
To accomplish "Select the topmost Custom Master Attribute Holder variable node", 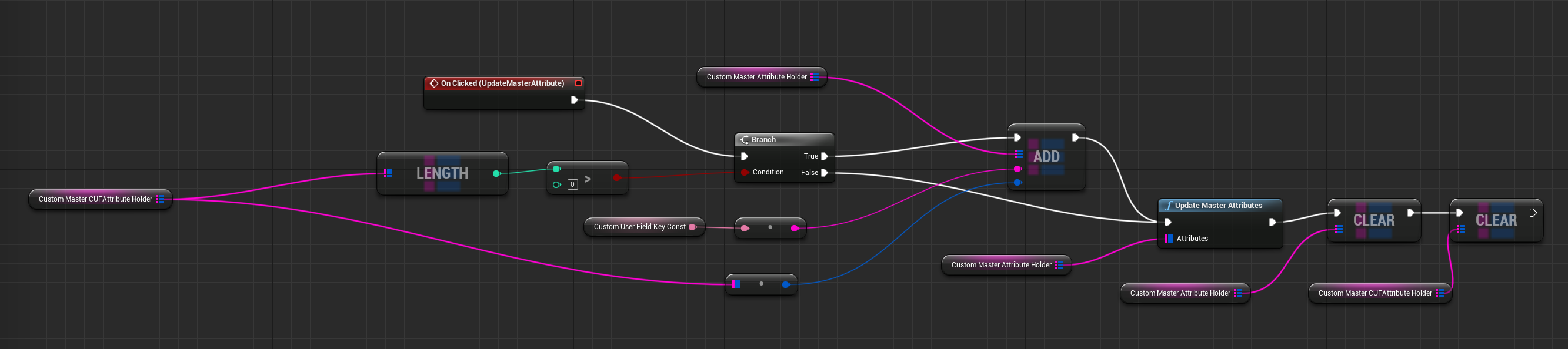I will [756, 76].
